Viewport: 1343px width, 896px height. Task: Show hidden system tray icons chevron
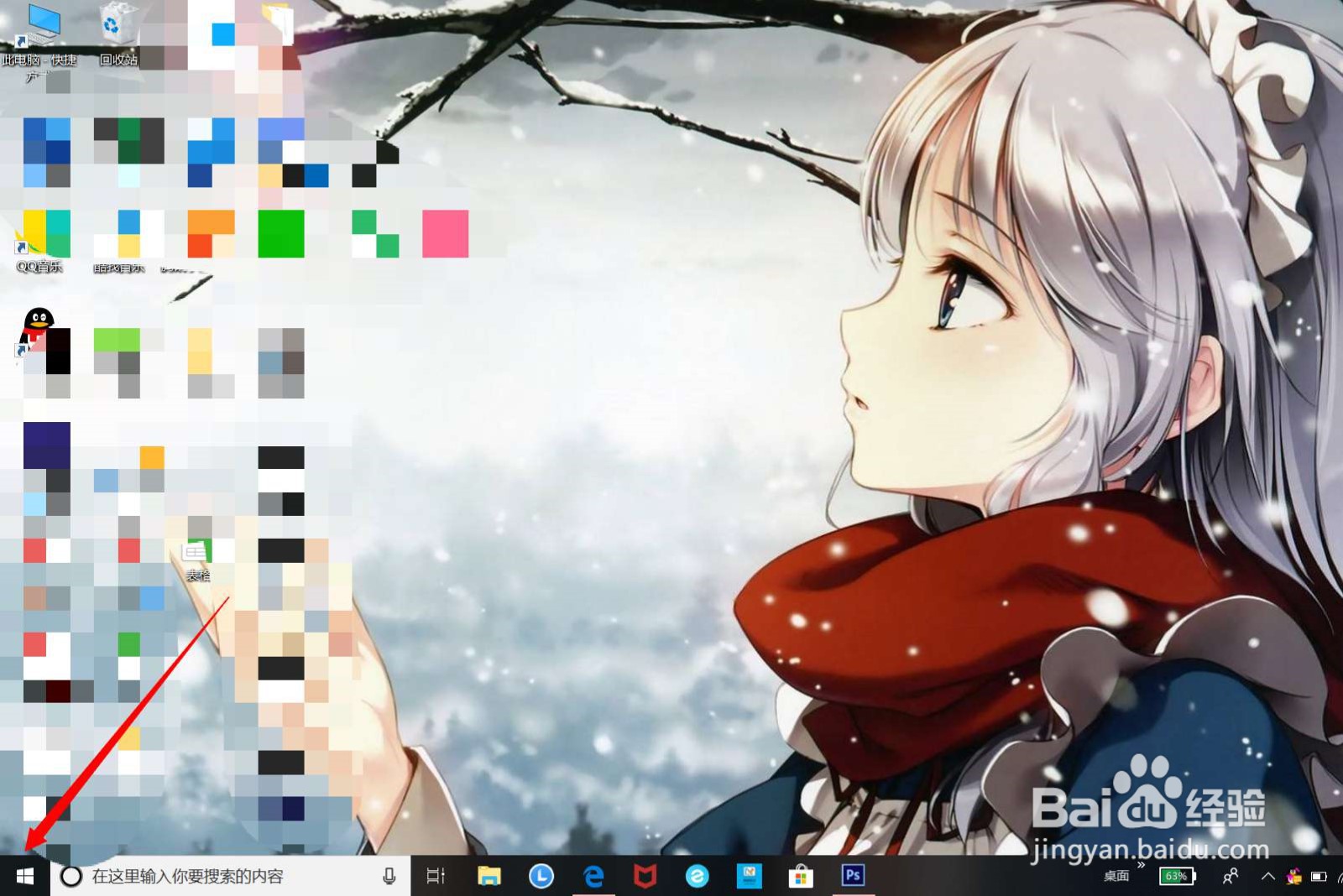pos(1267,877)
